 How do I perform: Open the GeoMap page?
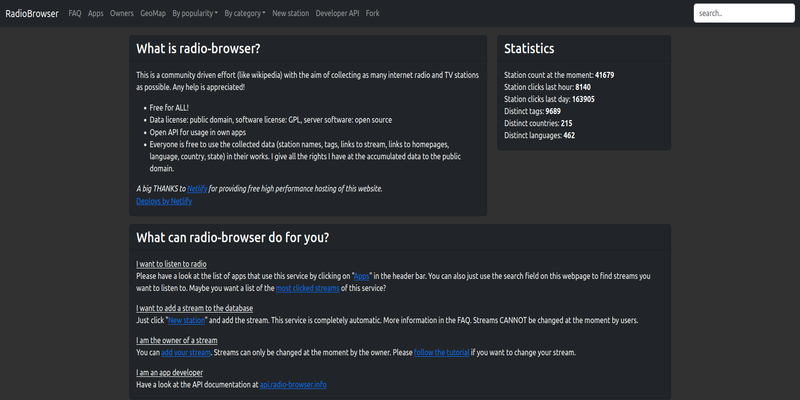153,13
